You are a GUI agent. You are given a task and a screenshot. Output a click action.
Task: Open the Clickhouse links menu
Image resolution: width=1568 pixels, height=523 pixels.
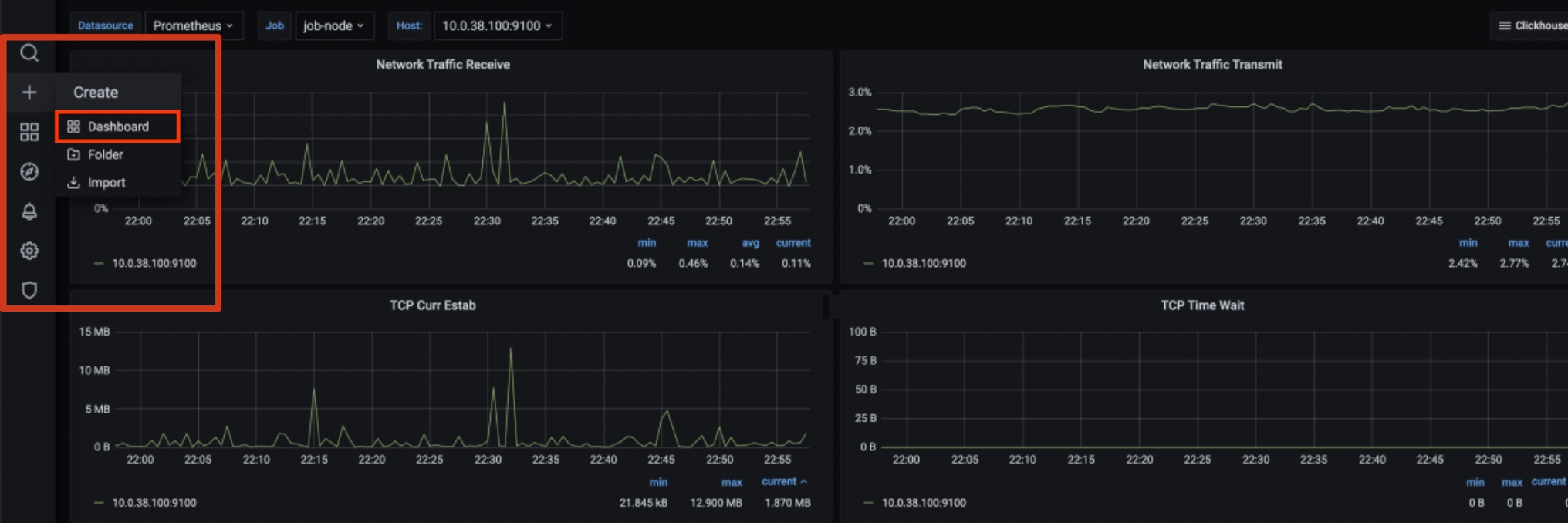(x=1531, y=25)
